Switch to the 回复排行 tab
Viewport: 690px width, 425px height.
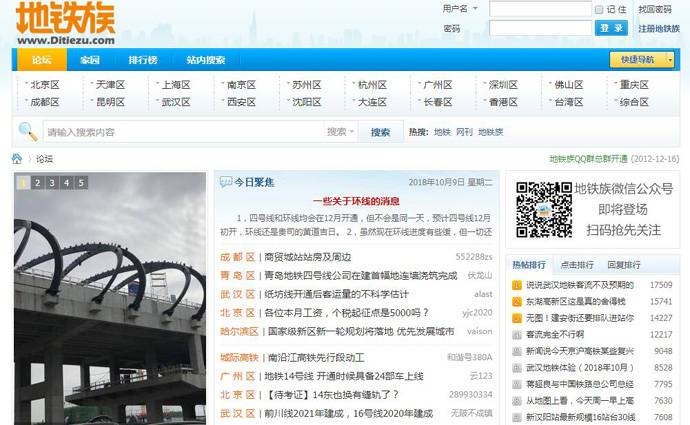(625, 265)
